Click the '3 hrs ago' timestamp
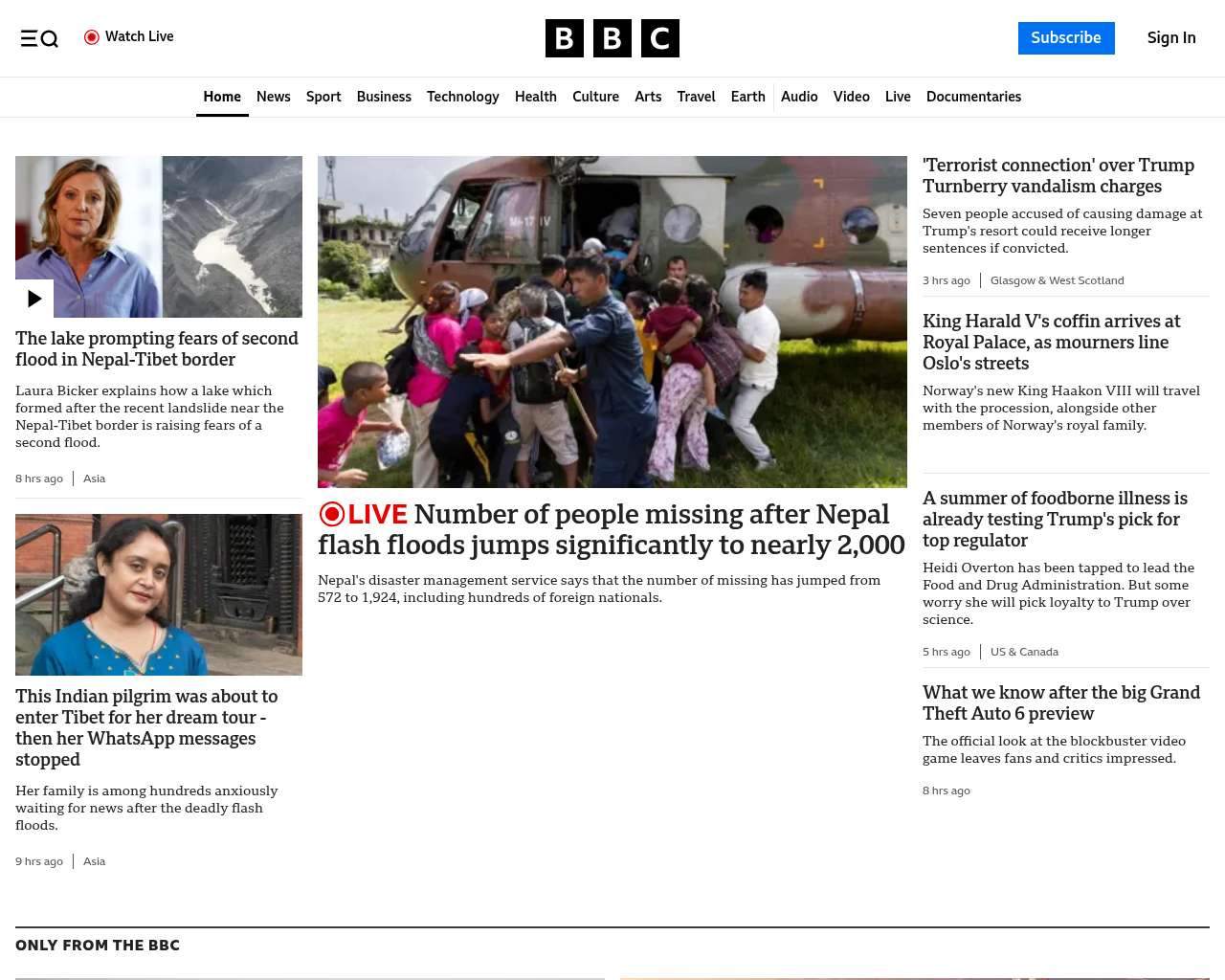The height and width of the screenshot is (980, 1225). click(947, 280)
